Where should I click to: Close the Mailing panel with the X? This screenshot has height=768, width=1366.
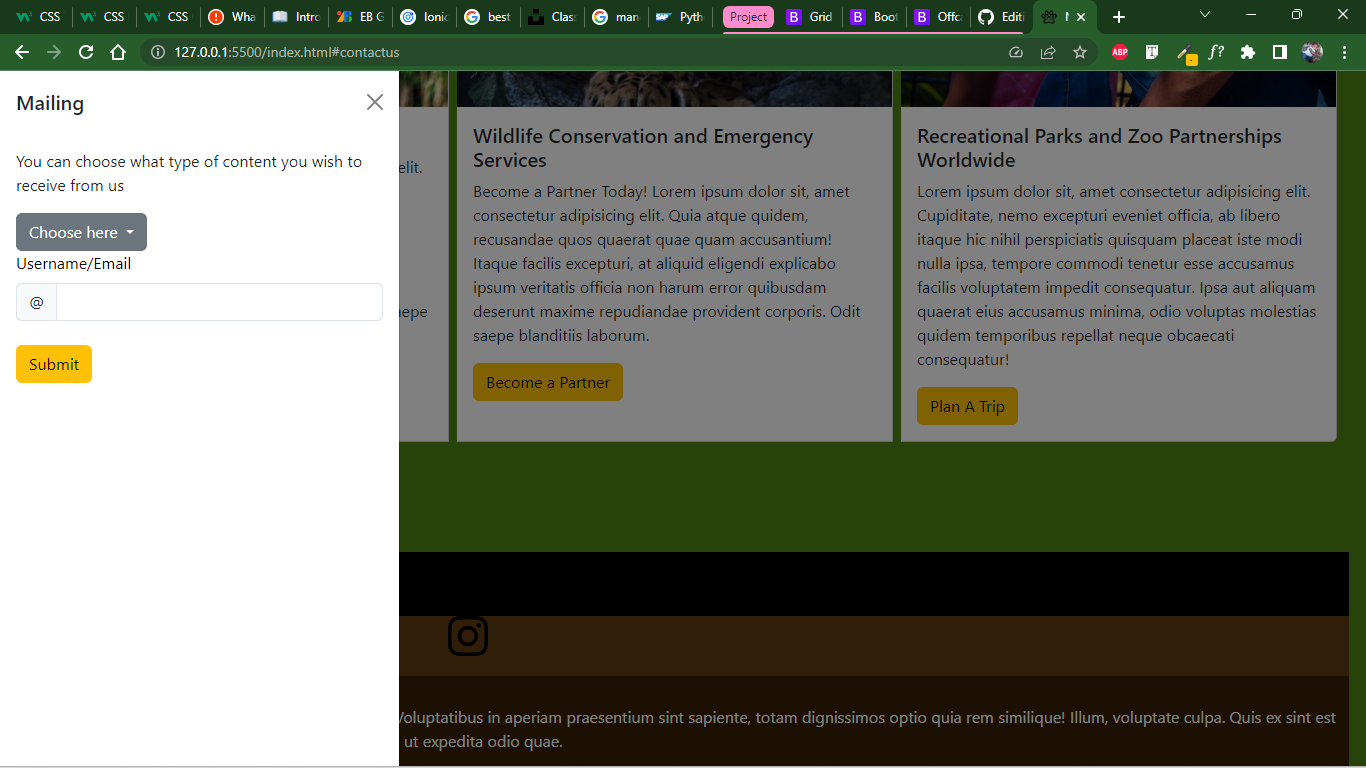[x=374, y=102]
